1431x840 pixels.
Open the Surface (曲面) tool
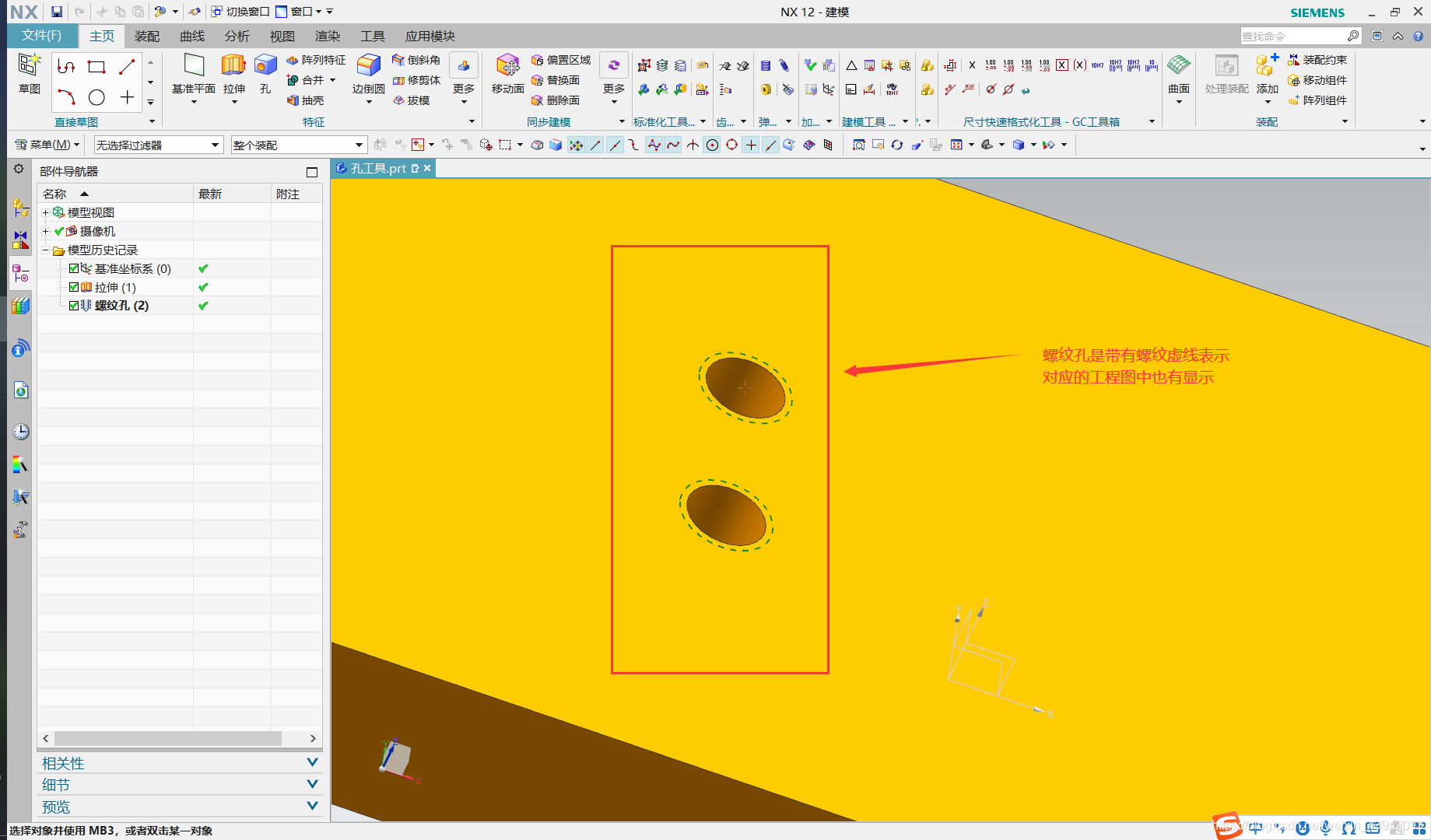1179,73
